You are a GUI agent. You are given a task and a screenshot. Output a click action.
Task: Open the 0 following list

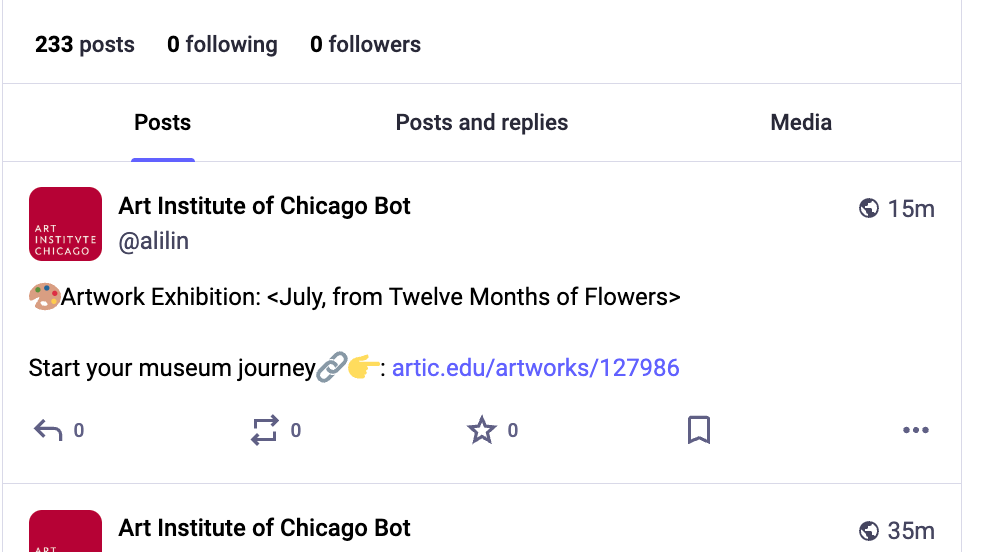(x=222, y=44)
